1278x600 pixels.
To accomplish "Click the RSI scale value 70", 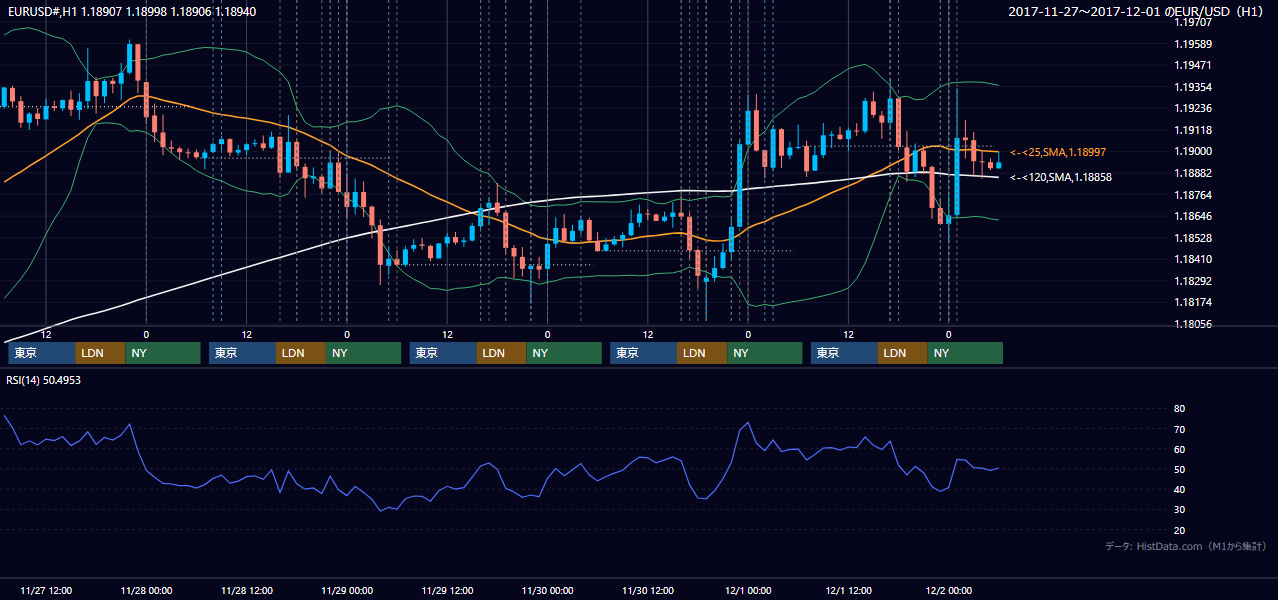I will 1179,429.
